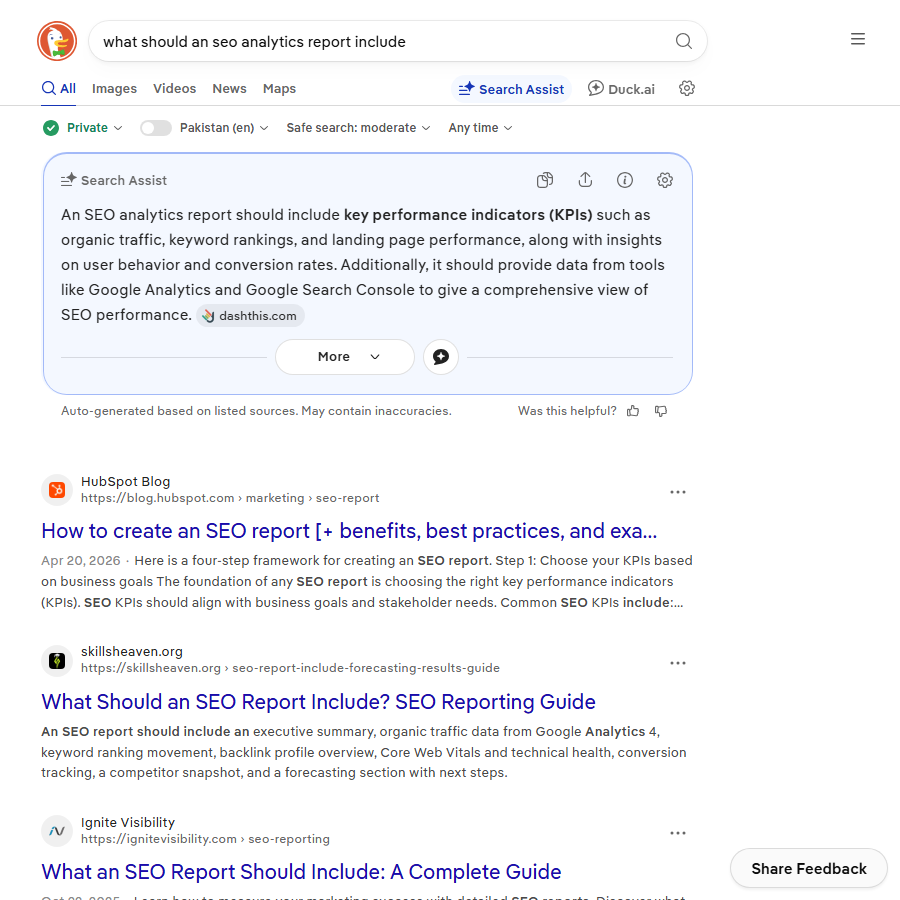Viewport: 900px width, 900px height.
Task: Open Duck.ai chat
Action: pyautogui.click(x=621, y=89)
